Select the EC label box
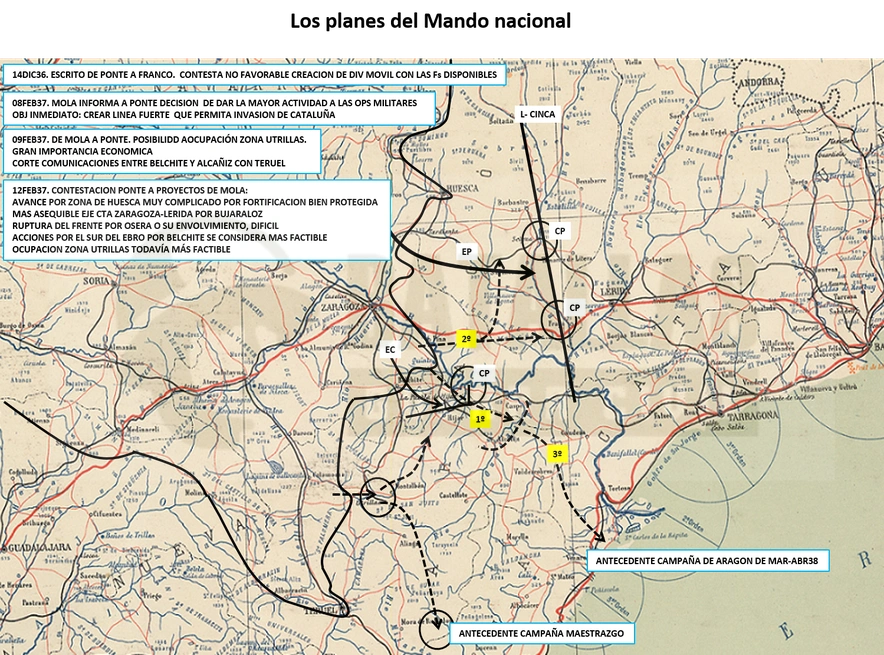This screenshot has width=884, height=655. point(390,349)
